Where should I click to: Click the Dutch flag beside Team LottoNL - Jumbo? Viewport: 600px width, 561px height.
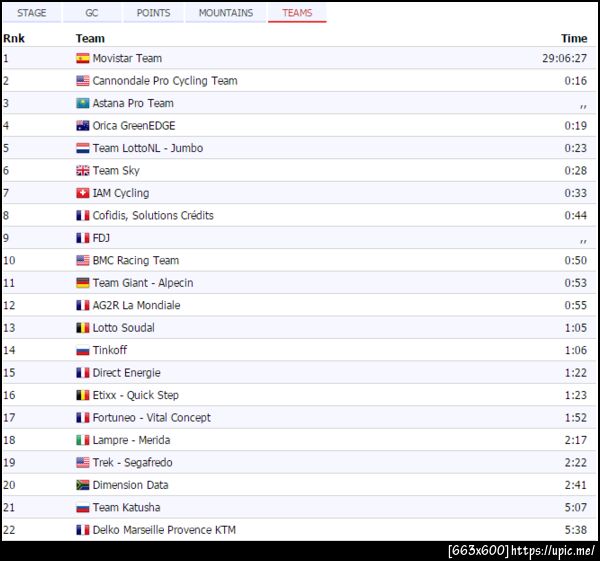[x=83, y=148]
